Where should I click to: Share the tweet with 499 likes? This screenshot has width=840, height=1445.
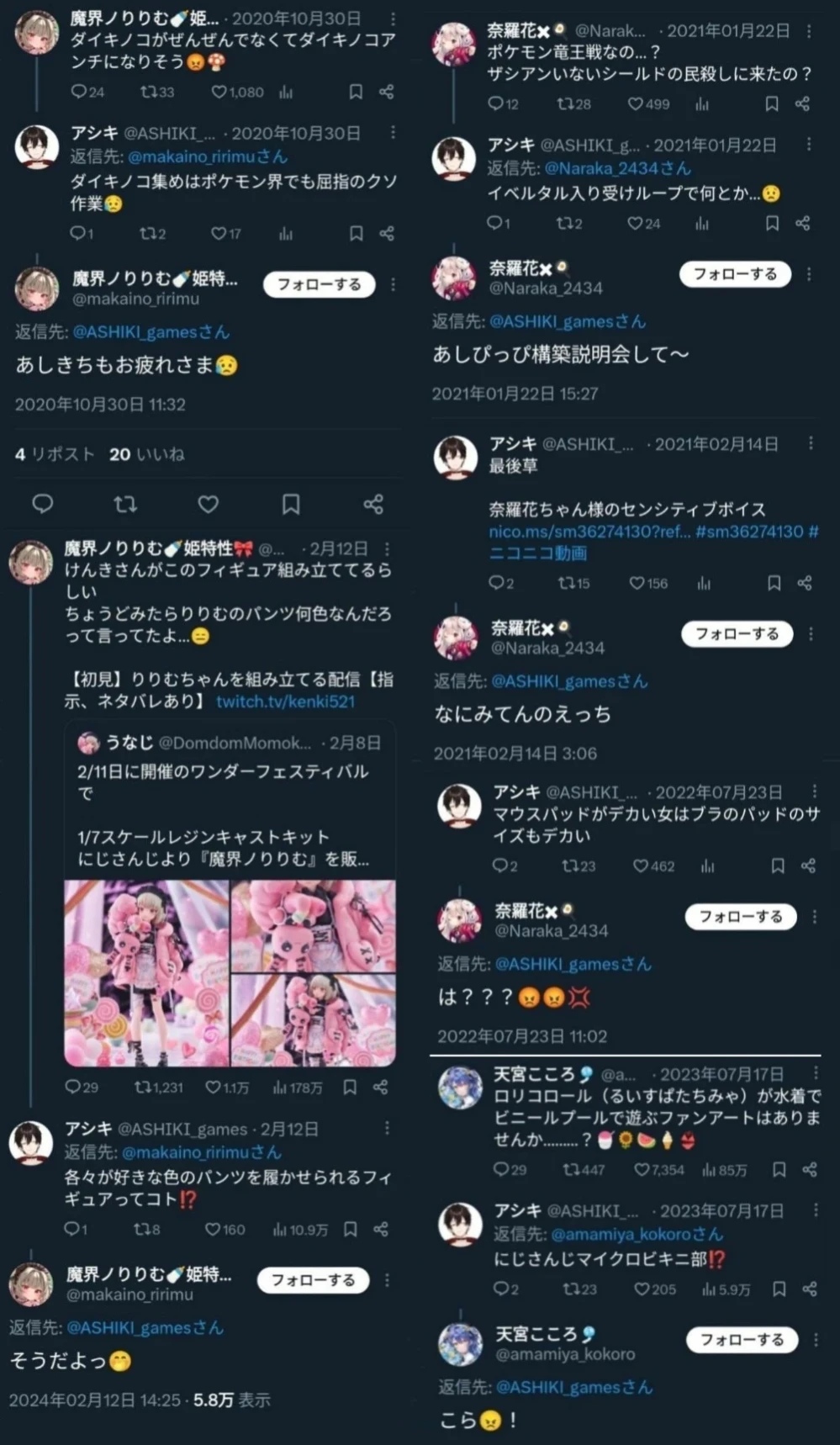click(x=802, y=103)
